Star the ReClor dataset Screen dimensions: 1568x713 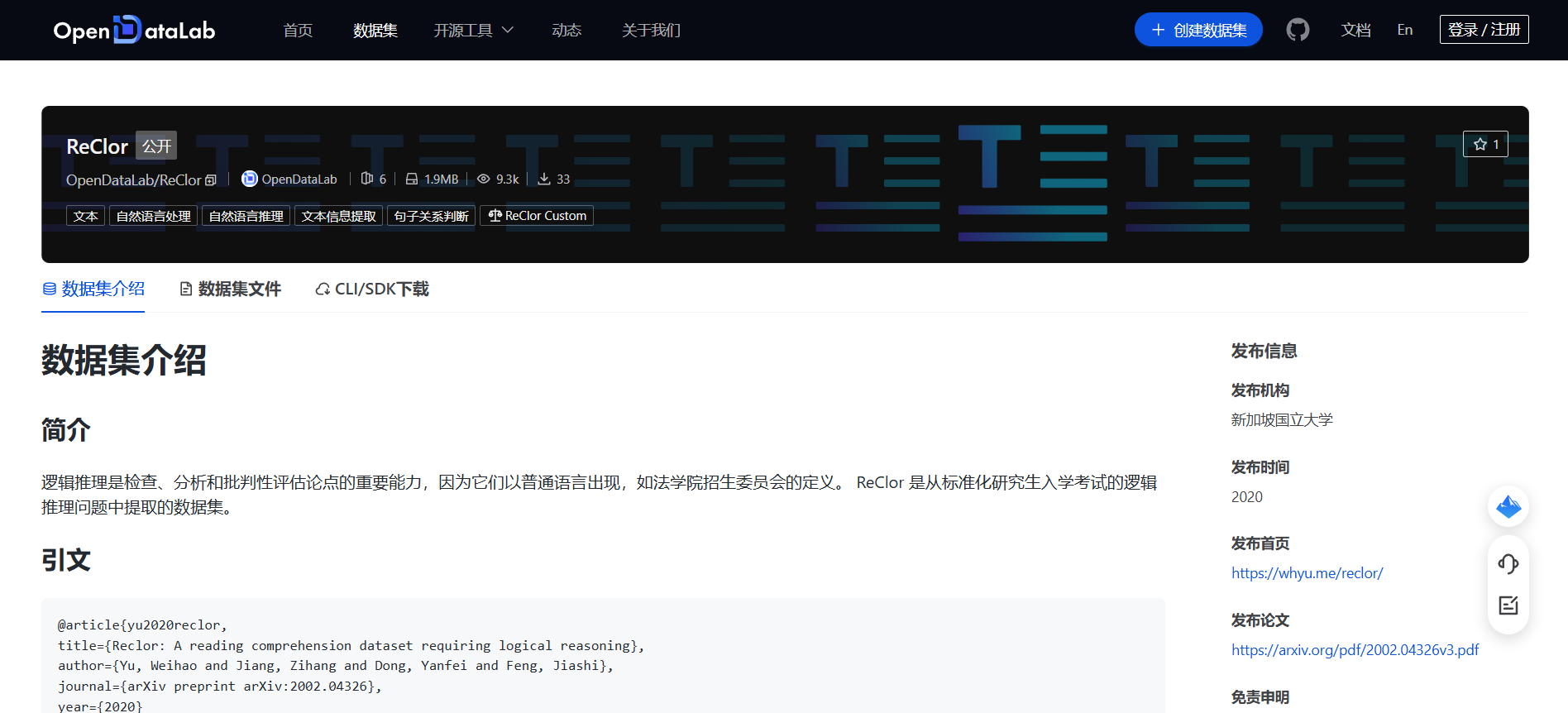click(1485, 144)
